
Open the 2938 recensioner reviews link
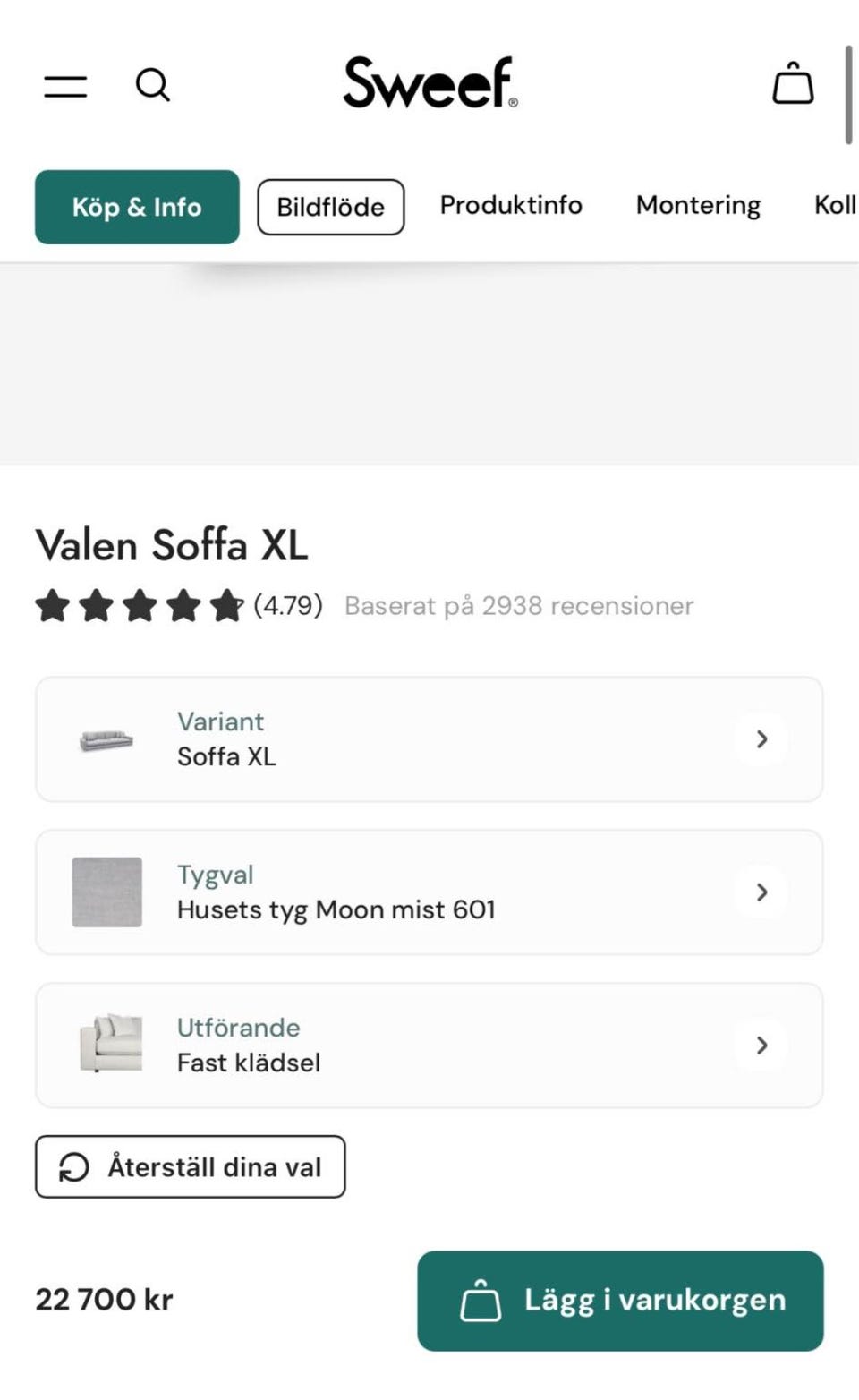click(519, 606)
